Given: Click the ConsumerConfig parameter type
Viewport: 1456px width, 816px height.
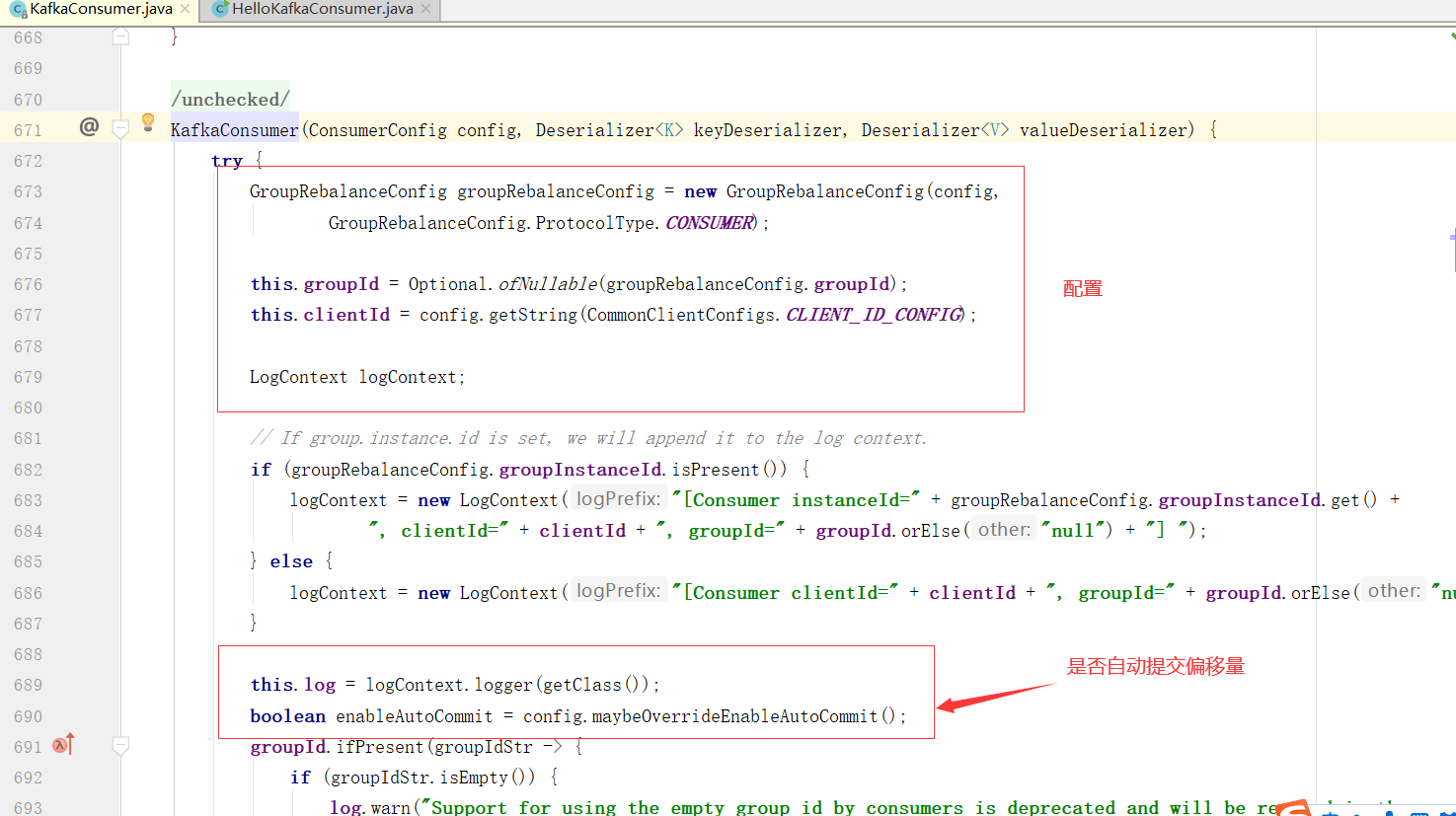Looking at the screenshot, I should click(x=377, y=129).
